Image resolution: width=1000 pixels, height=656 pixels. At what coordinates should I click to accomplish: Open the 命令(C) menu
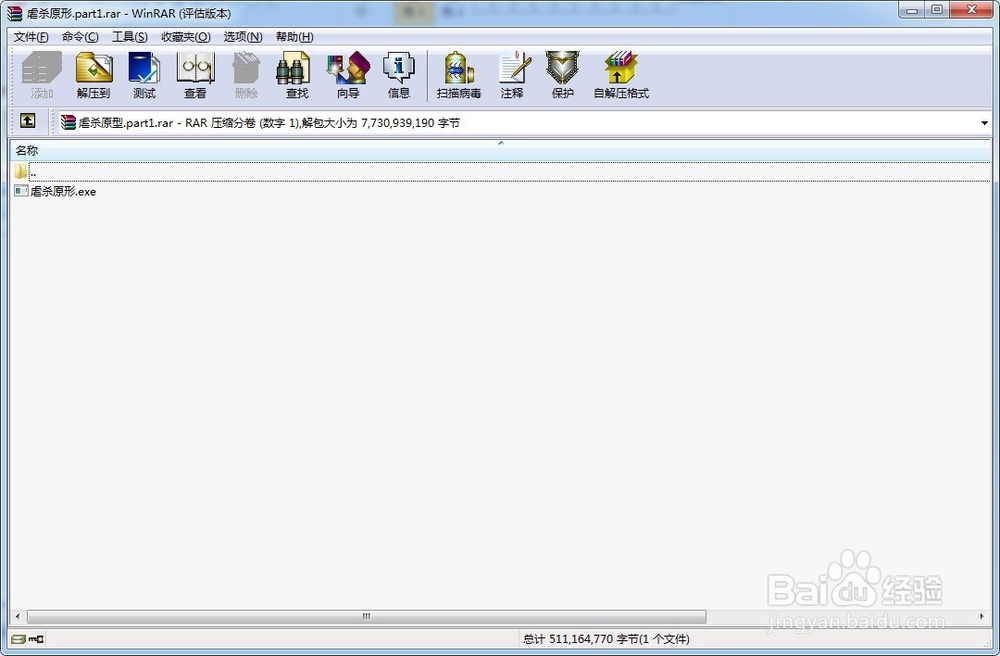[x=80, y=37]
